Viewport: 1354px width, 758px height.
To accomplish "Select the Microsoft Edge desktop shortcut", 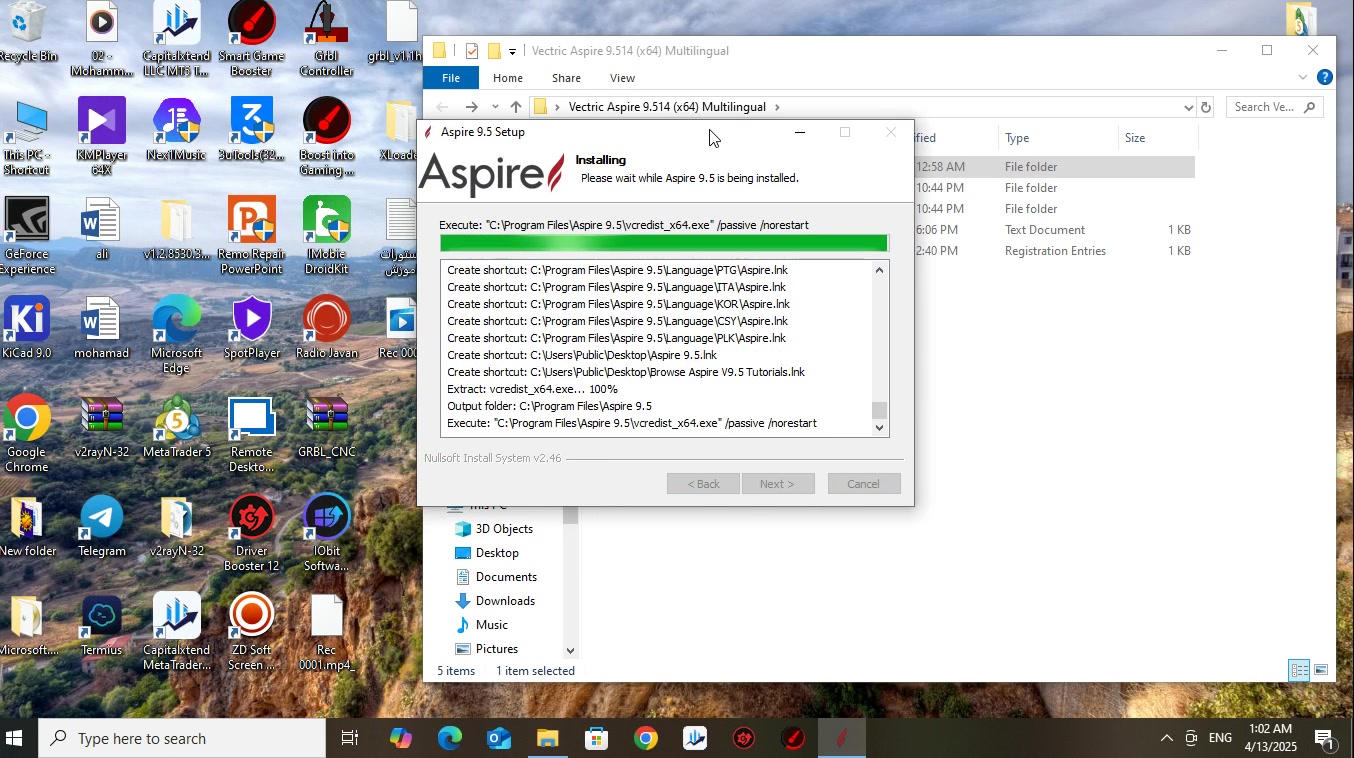I will (x=176, y=335).
